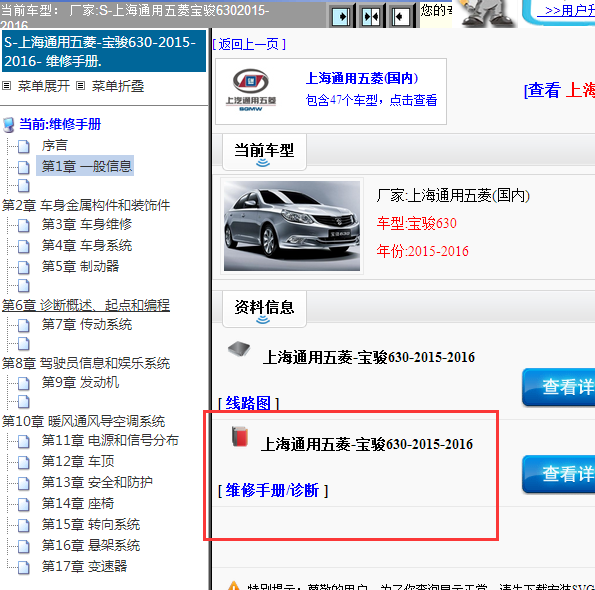
Task: Select 第1章 一般信息 chapter
Action: (87, 166)
